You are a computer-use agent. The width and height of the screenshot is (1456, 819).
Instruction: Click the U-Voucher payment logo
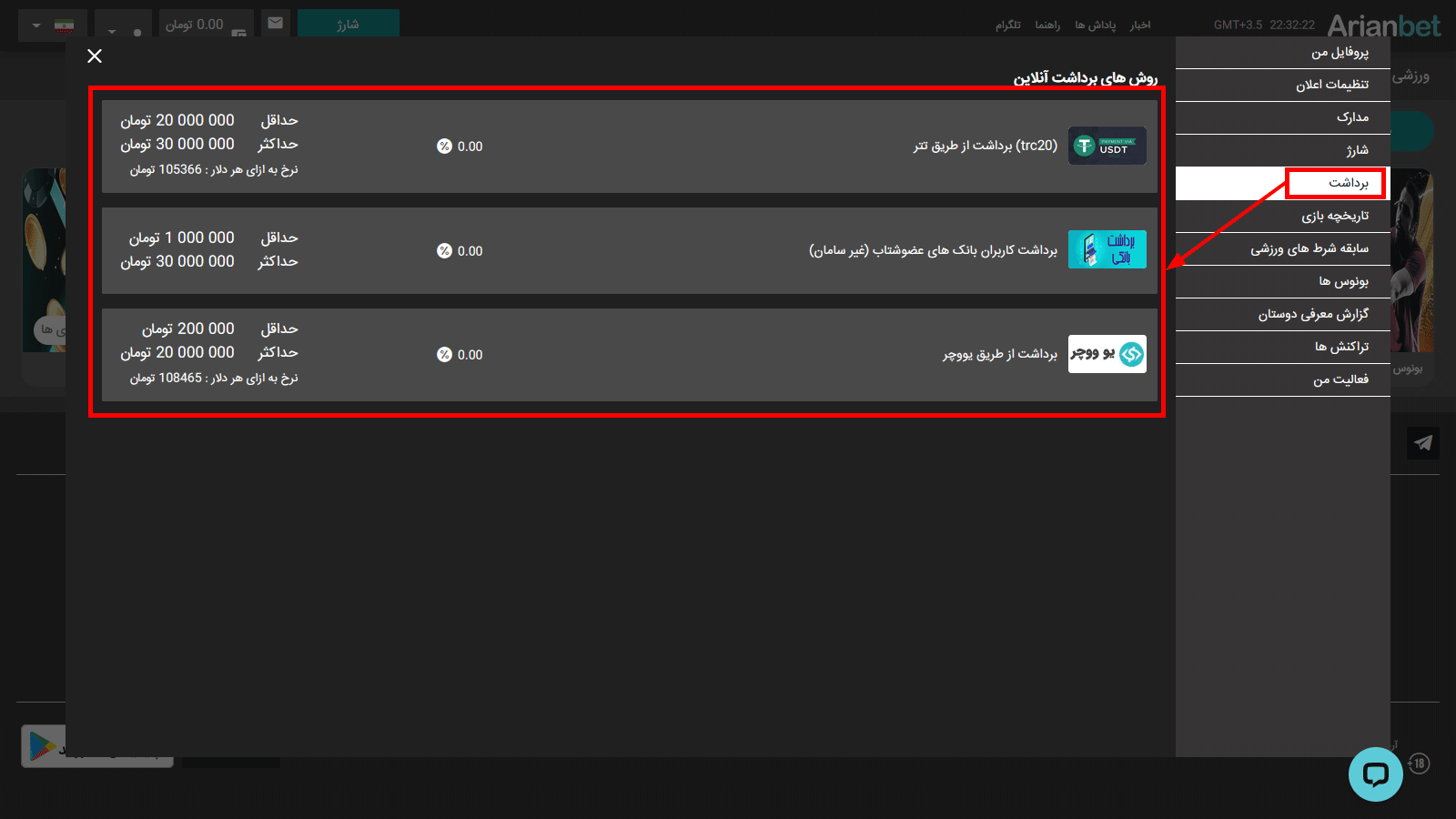(x=1107, y=354)
